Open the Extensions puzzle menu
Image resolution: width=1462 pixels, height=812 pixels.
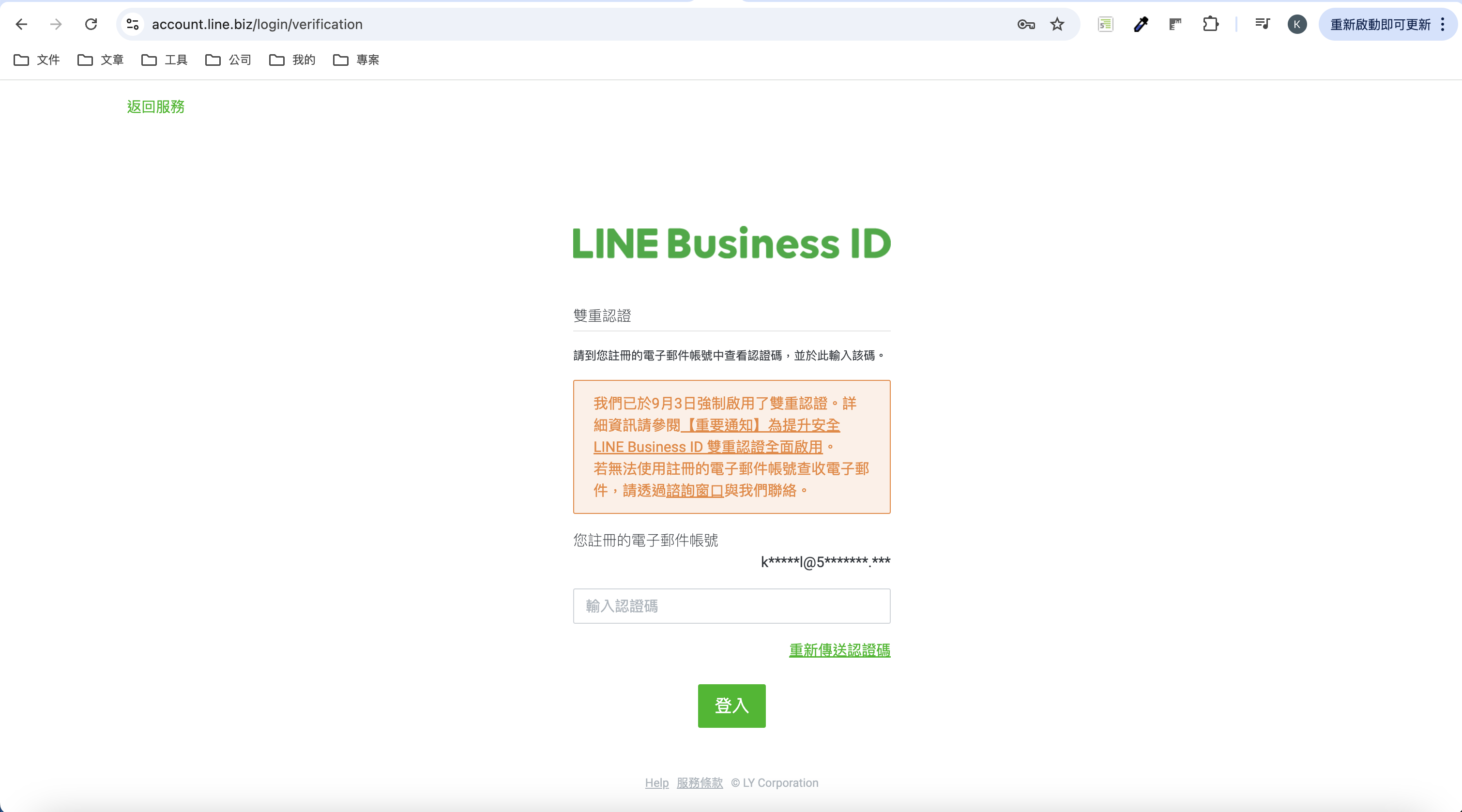point(1211,24)
